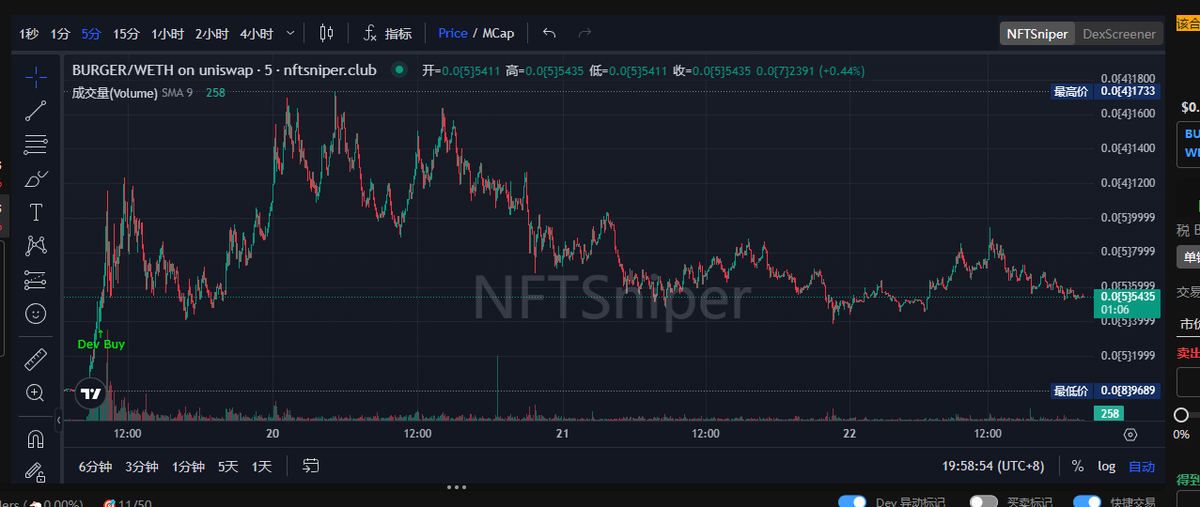Toggle the 买卖标记 switch

coord(984,502)
